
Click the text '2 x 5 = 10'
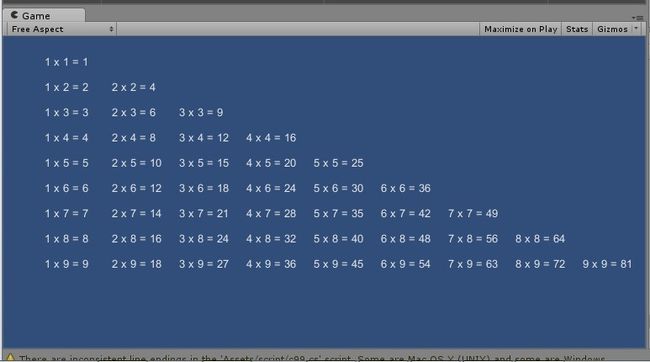(136, 163)
